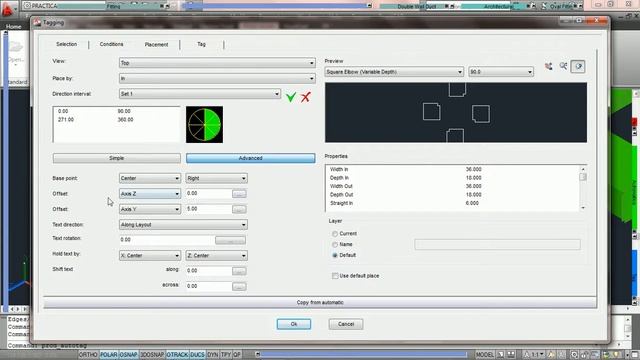
Task: Open the Home ribbon tab in AutoCAD
Action: [13, 27]
